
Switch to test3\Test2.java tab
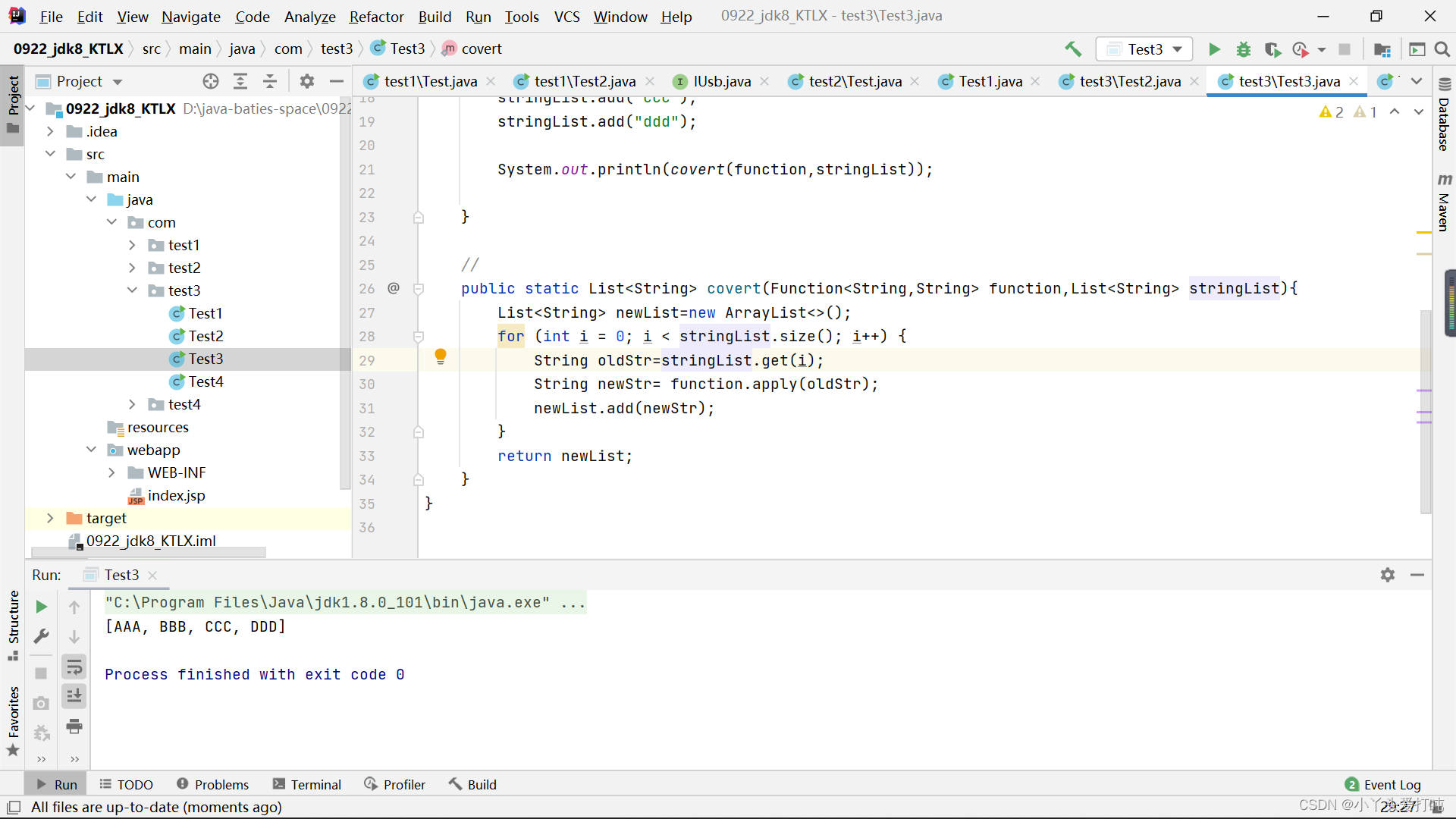1130,81
